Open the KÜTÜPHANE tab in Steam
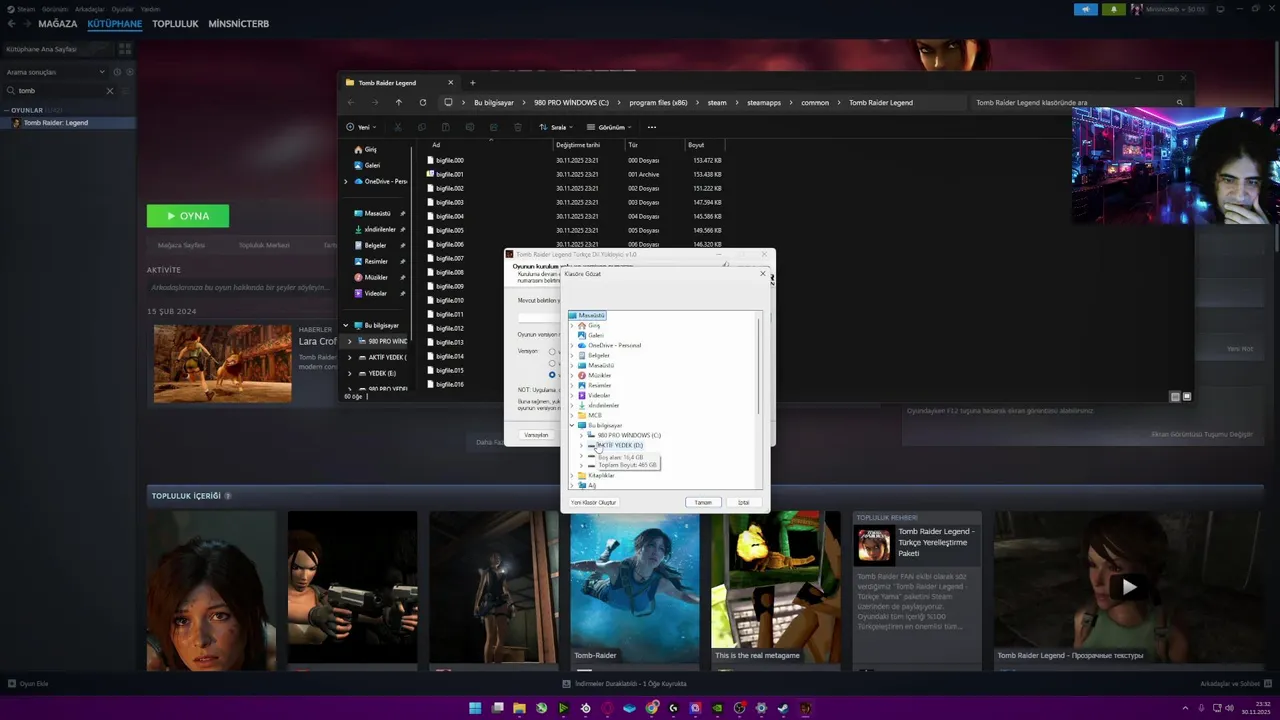The image size is (1280, 720). pyautogui.click(x=115, y=23)
